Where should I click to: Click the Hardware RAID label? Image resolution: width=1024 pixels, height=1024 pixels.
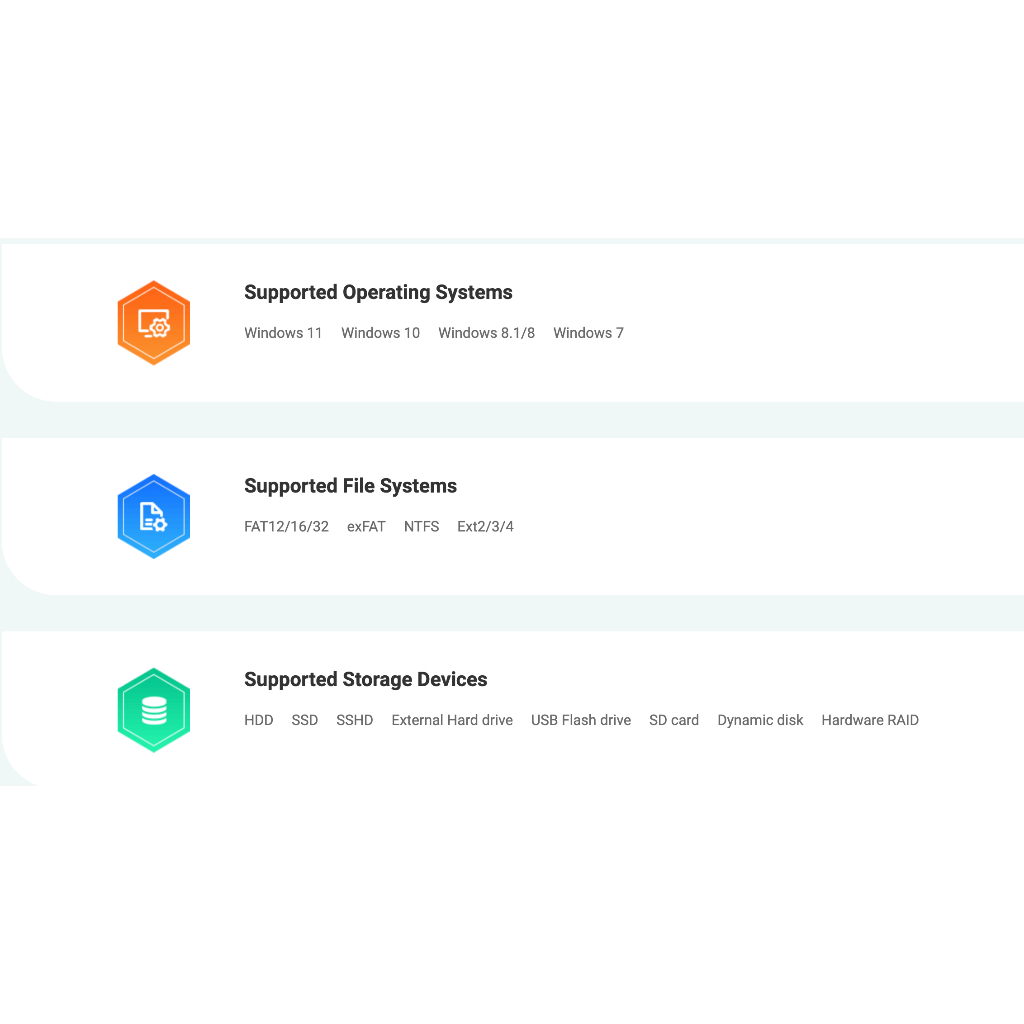pyautogui.click(x=870, y=720)
